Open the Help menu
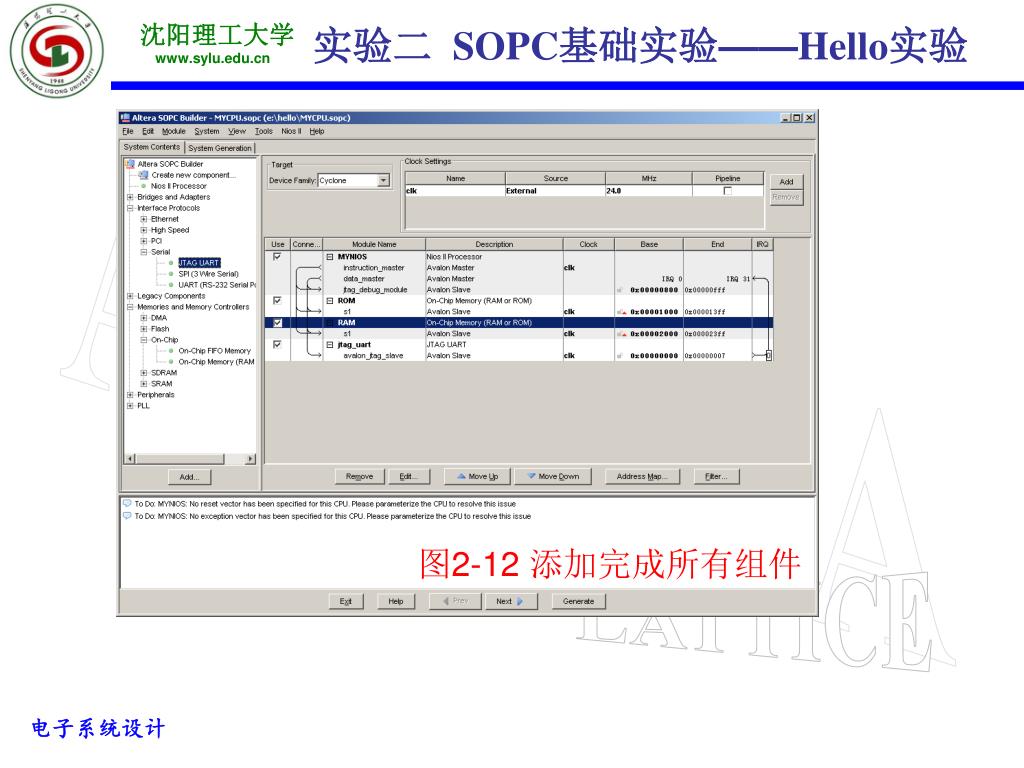 [317, 131]
